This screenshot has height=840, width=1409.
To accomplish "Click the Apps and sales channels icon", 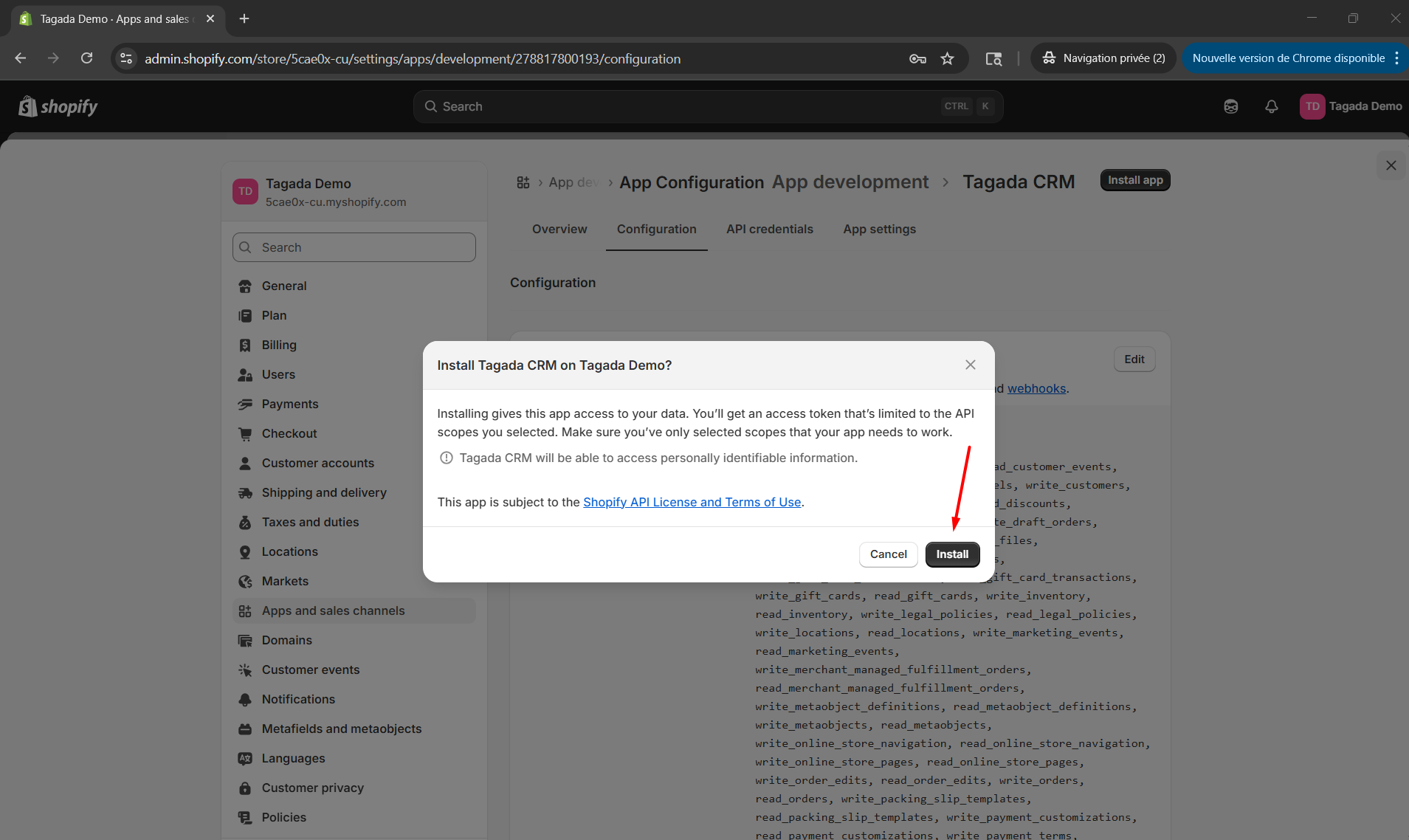I will tap(245, 611).
